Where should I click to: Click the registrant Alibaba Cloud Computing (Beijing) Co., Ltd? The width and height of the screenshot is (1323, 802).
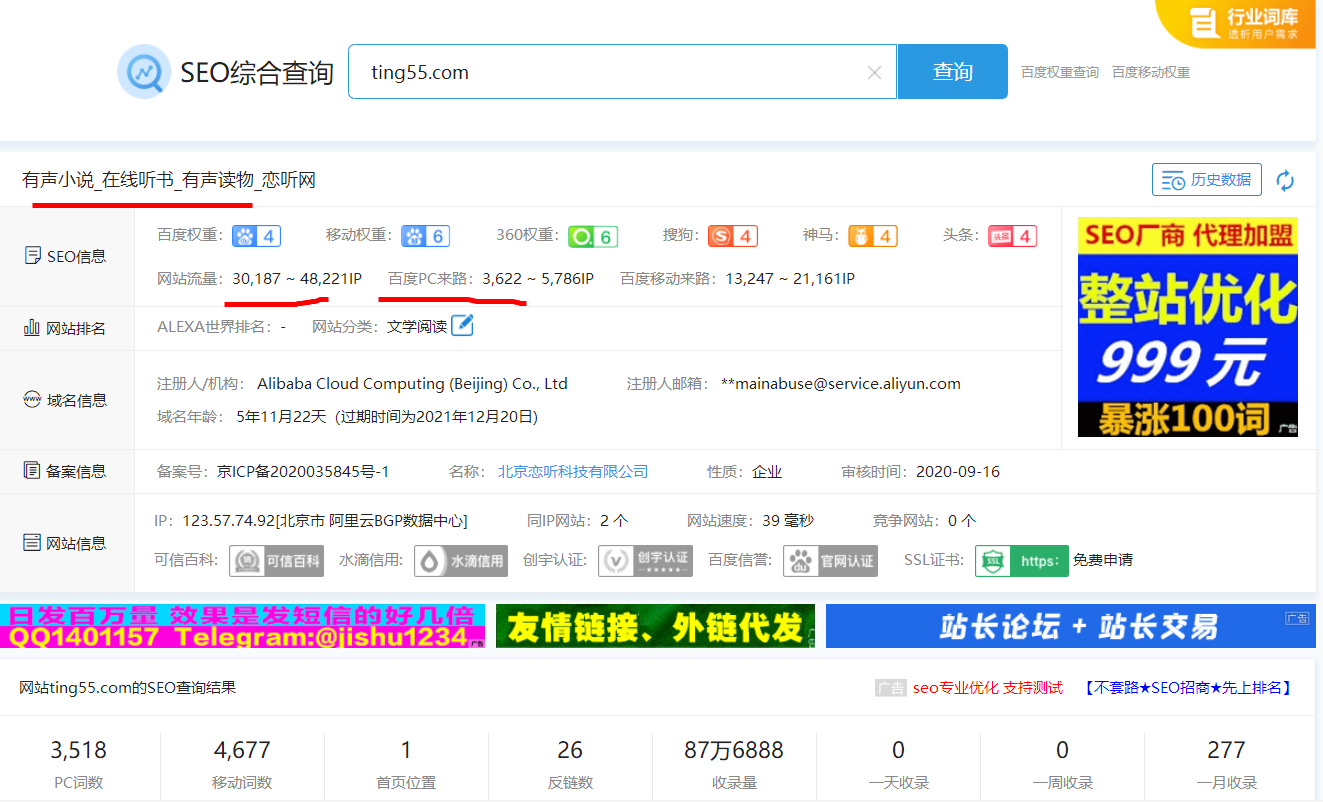[x=412, y=383]
